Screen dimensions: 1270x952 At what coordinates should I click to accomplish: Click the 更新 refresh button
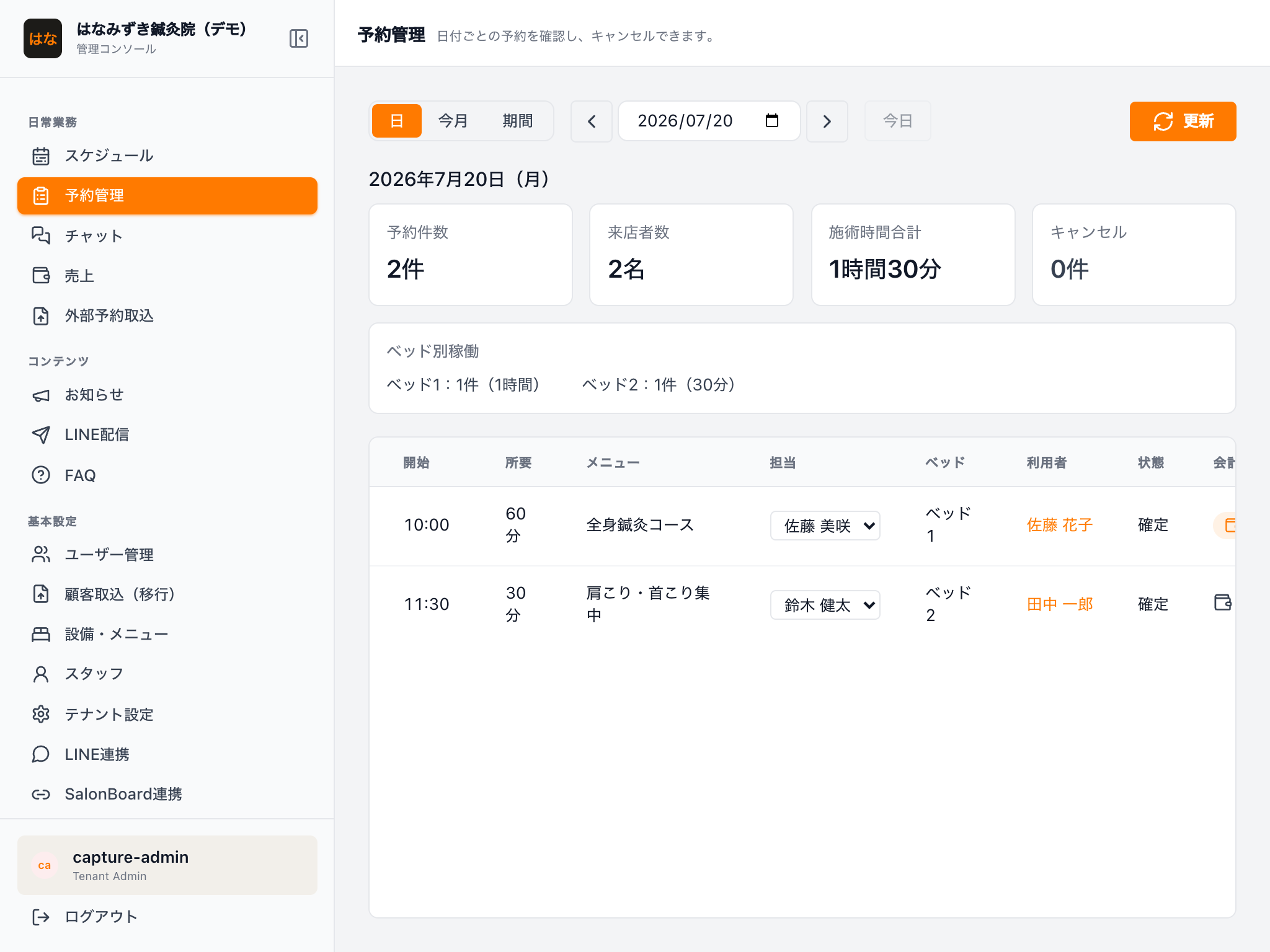[1183, 121]
